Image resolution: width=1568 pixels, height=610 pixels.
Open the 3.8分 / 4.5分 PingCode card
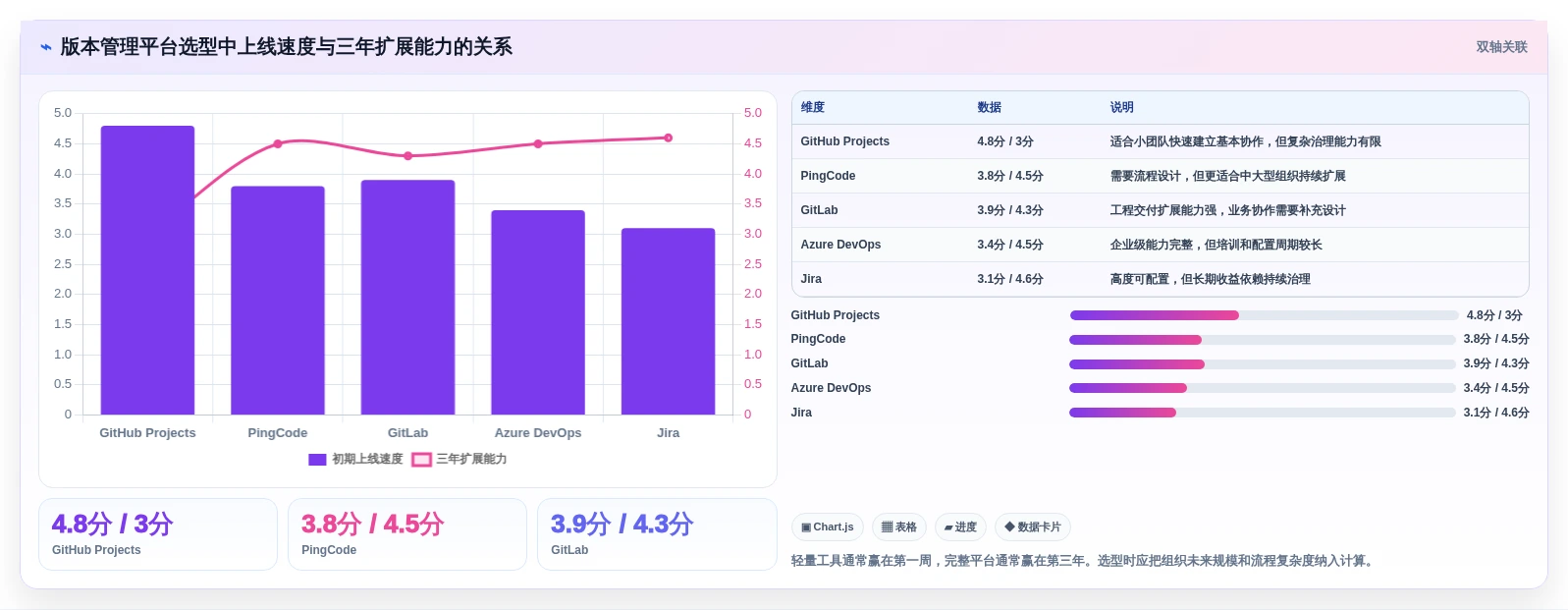click(x=407, y=534)
